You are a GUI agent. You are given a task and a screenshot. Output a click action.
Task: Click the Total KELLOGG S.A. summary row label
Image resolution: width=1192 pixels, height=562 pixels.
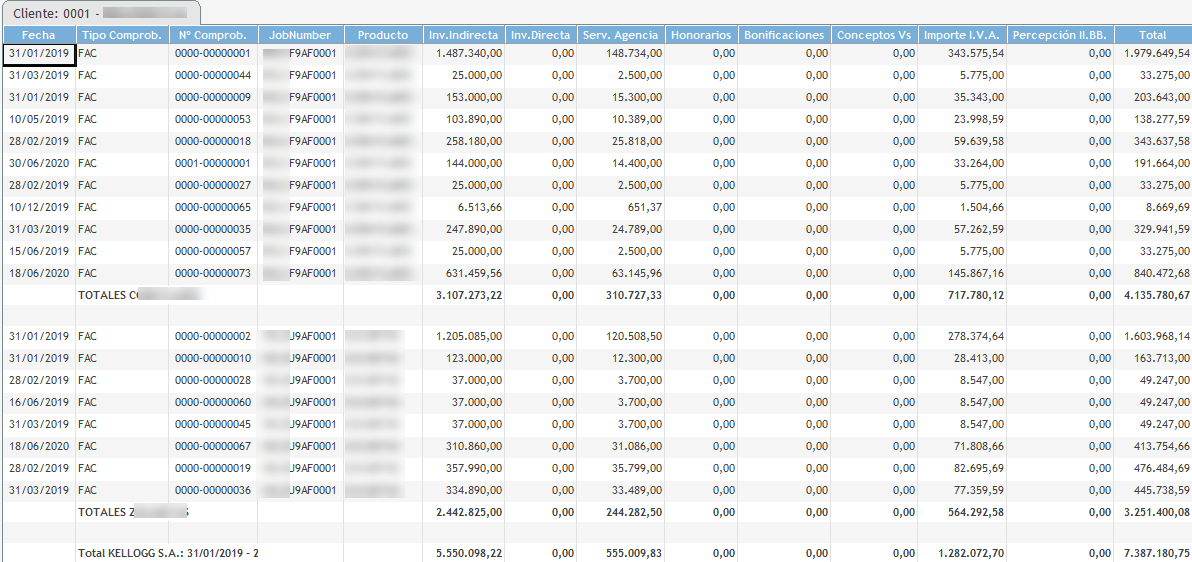point(168,553)
